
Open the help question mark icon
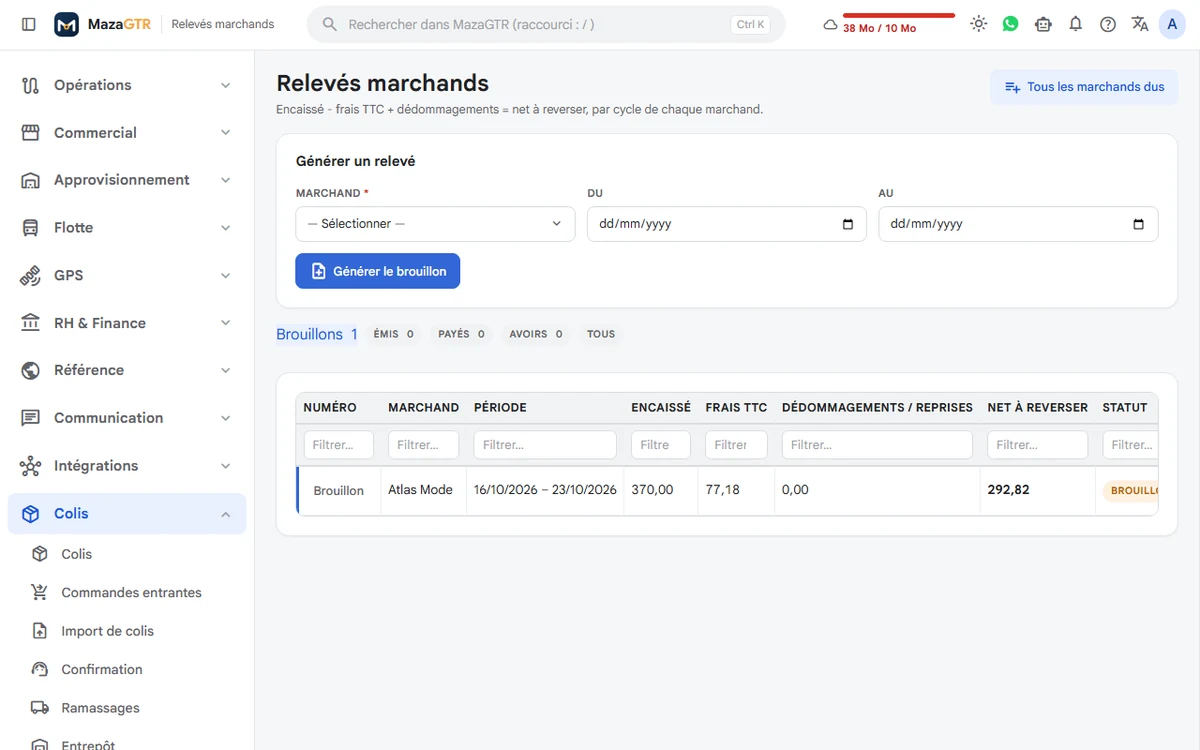click(x=1108, y=24)
